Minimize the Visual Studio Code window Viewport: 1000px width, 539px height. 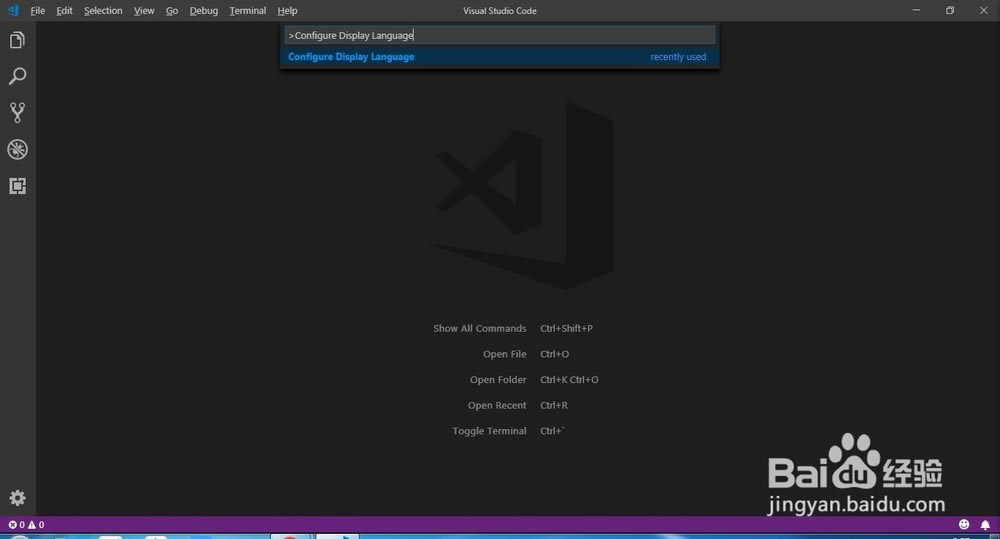916,10
